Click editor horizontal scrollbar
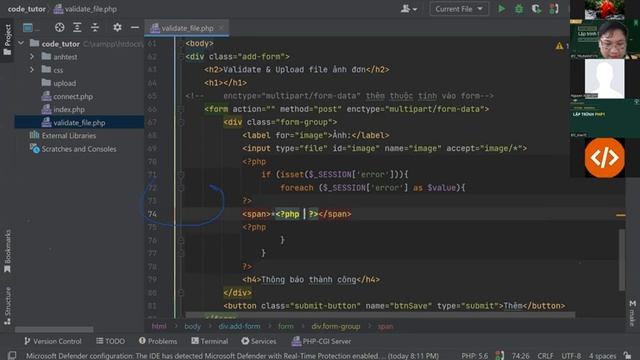The height and width of the screenshot is (360, 640). point(380,315)
